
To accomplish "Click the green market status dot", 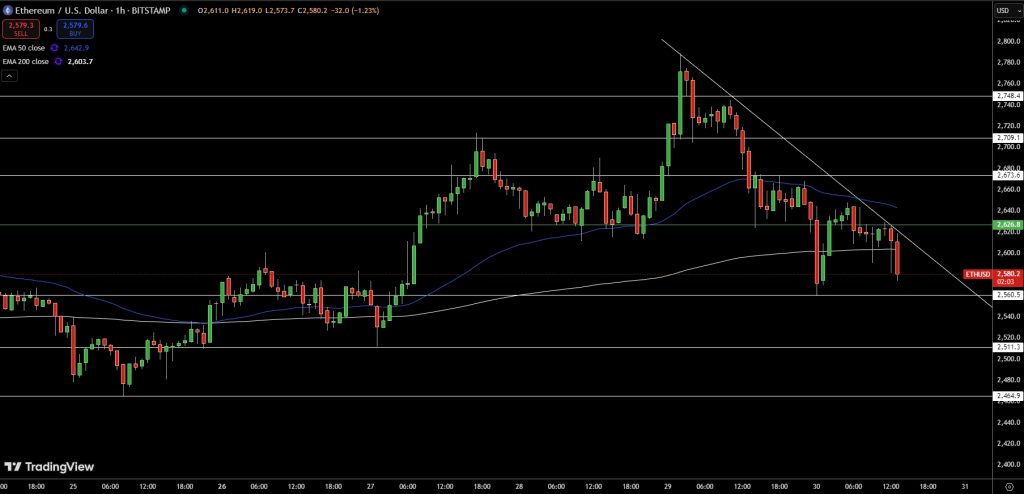I will [x=185, y=10].
